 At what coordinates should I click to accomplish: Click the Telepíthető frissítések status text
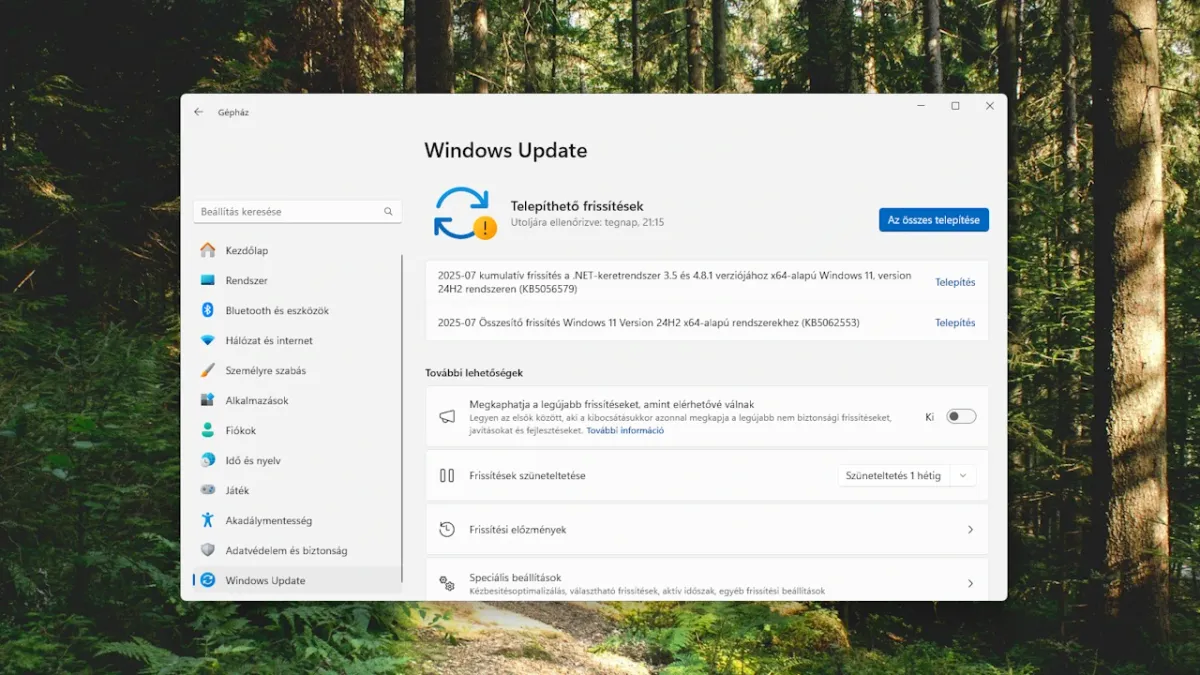577,206
